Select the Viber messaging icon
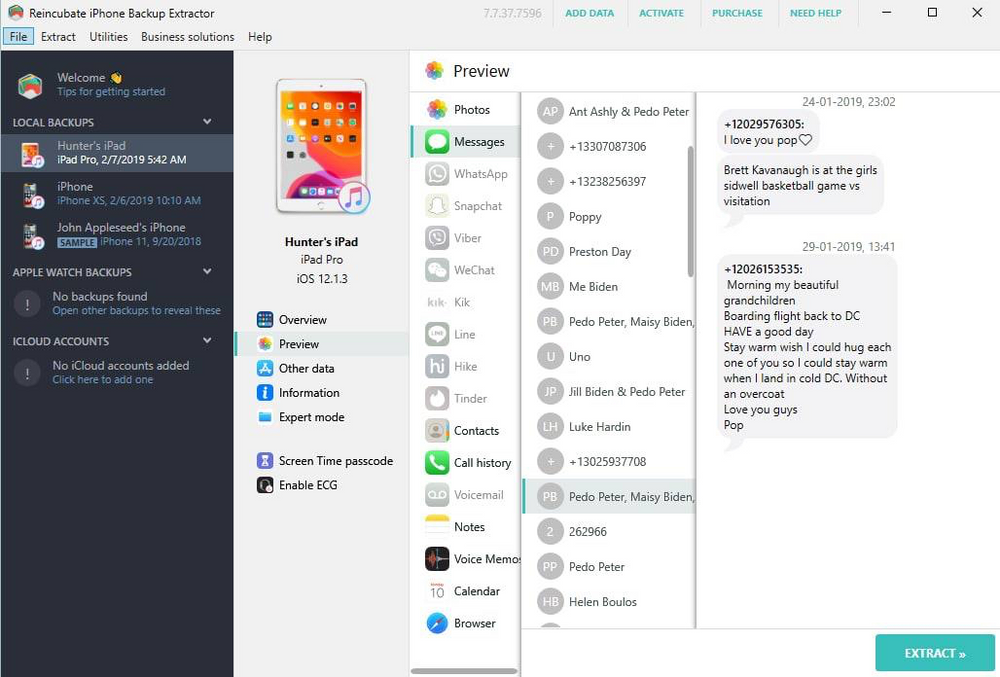1000x677 pixels. pyautogui.click(x=436, y=237)
